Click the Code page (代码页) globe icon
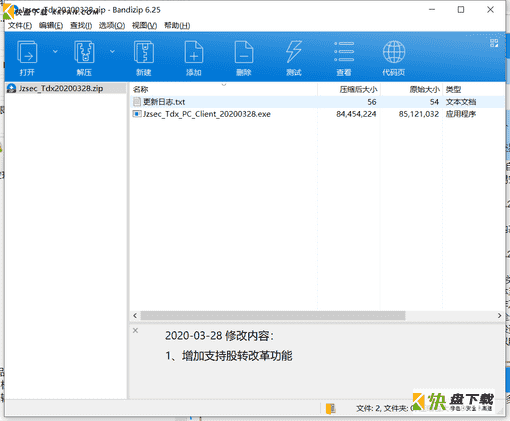The height and width of the screenshot is (421, 510). pyautogui.click(x=394, y=52)
